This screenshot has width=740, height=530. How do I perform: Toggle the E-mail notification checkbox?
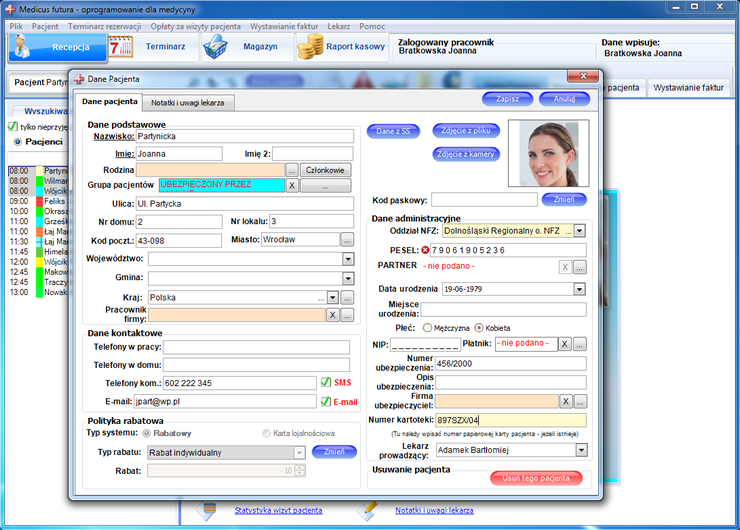coord(326,402)
